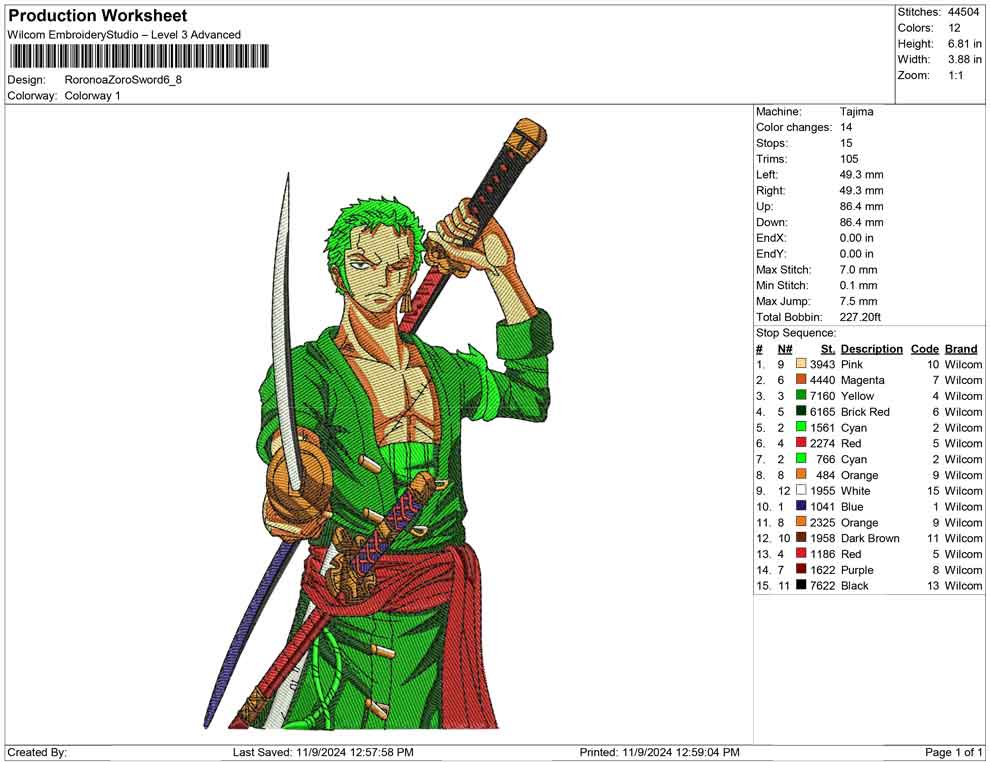Click the Page 1 of 1 indicator
990x762 pixels.
pos(954,752)
